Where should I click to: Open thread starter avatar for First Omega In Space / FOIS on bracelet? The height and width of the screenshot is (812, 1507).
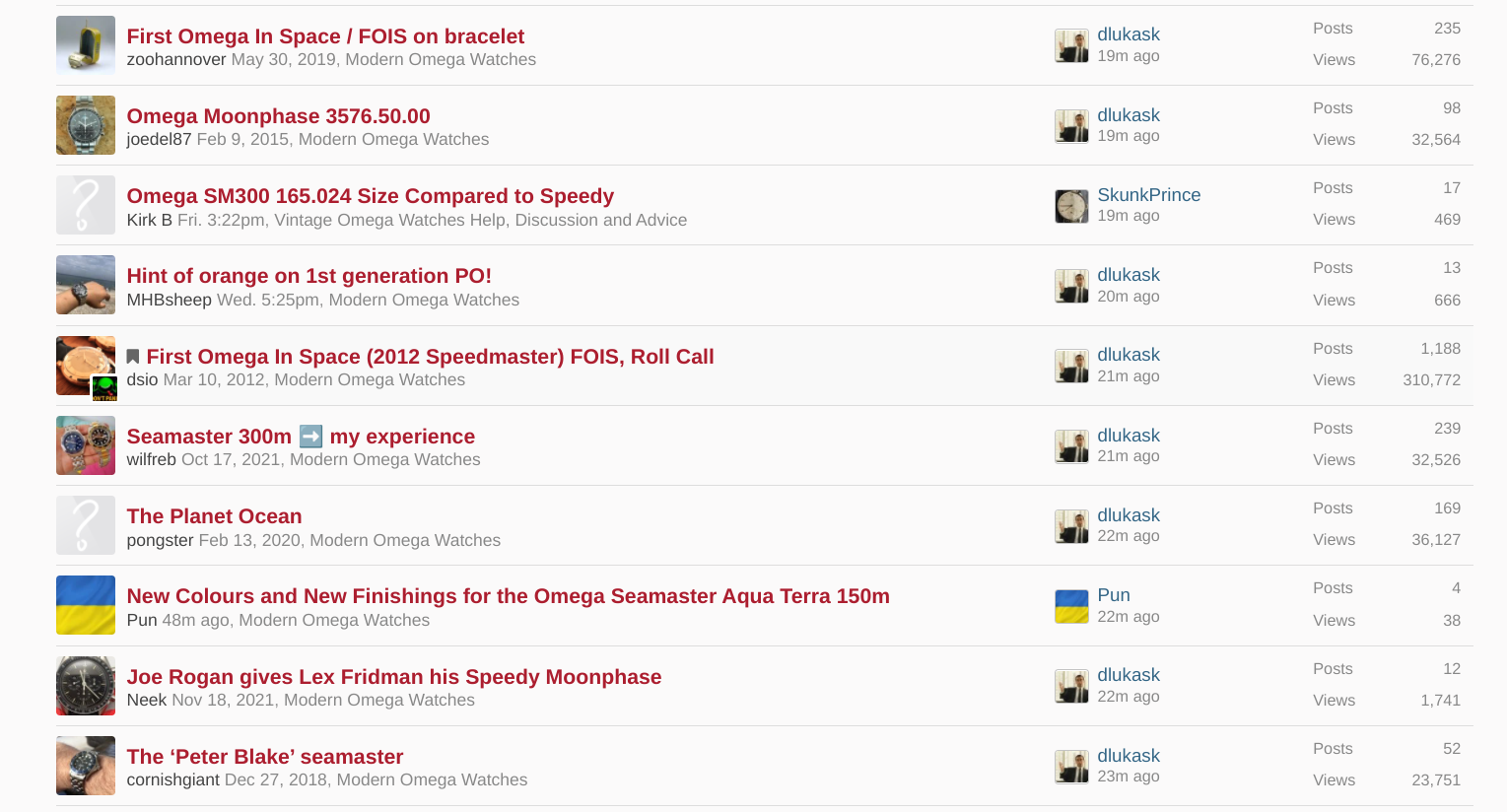86,45
